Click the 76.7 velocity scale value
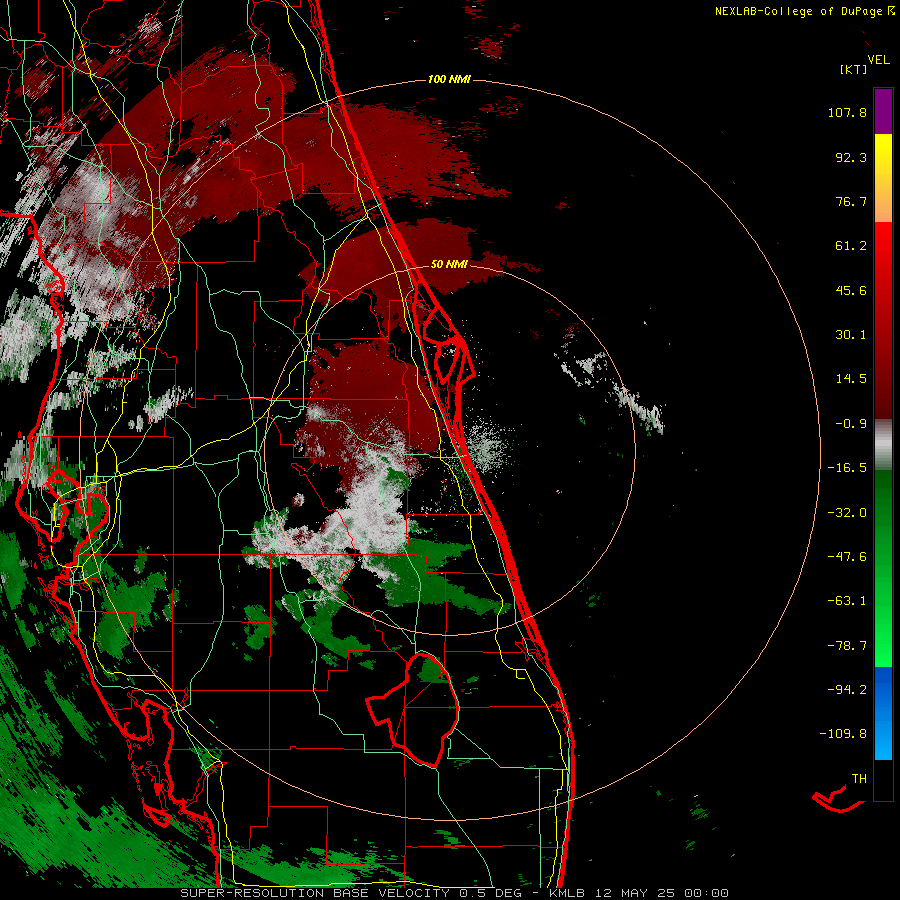This screenshot has height=900, width=900. pos(851,201)
